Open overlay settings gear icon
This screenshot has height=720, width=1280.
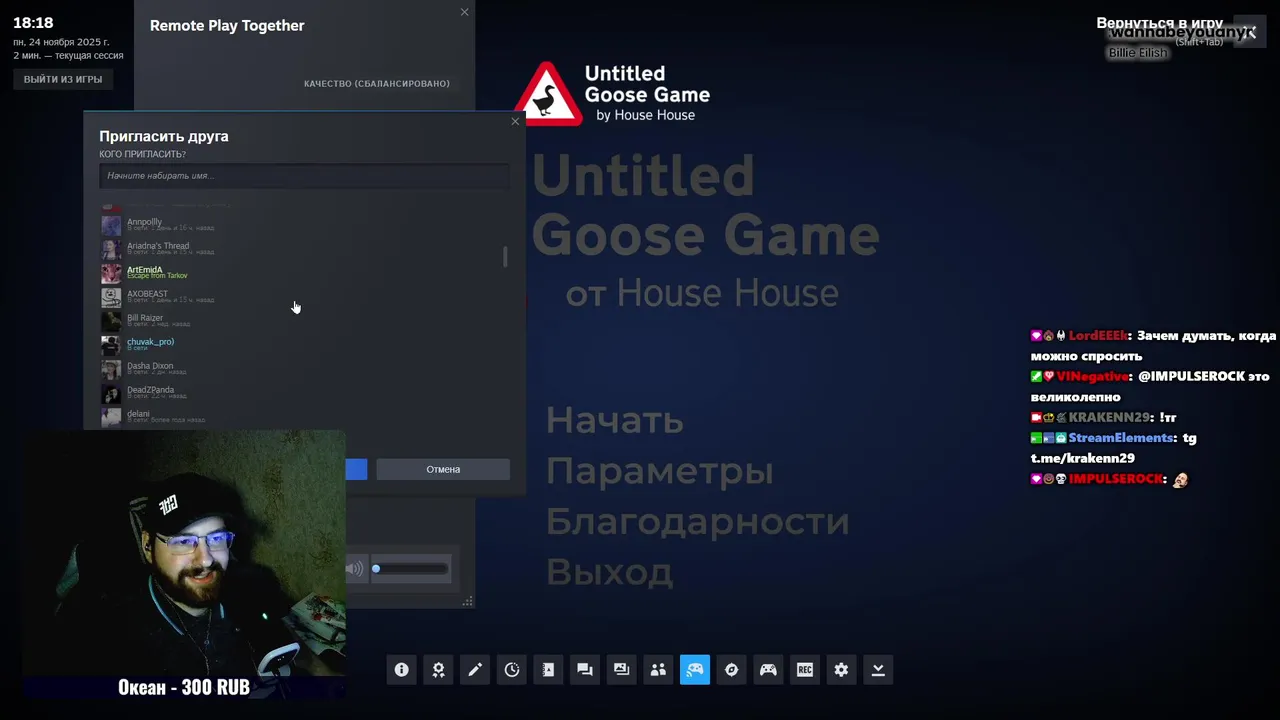coord(841,670)
